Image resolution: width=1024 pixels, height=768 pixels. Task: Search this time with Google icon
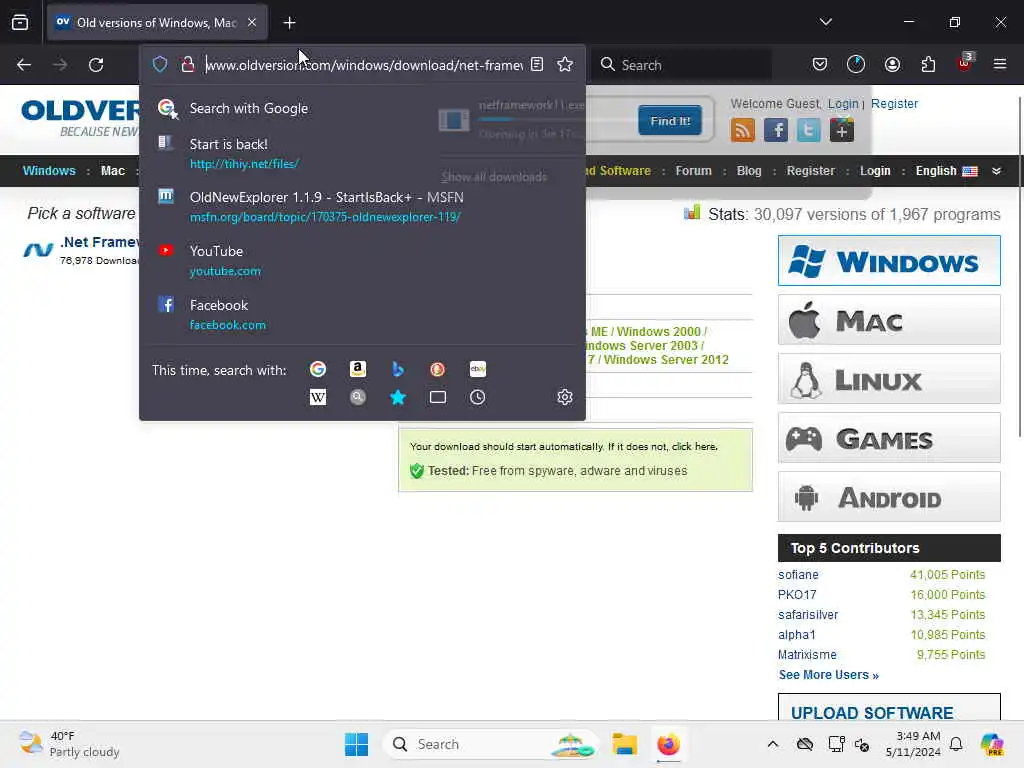(317, 369)
